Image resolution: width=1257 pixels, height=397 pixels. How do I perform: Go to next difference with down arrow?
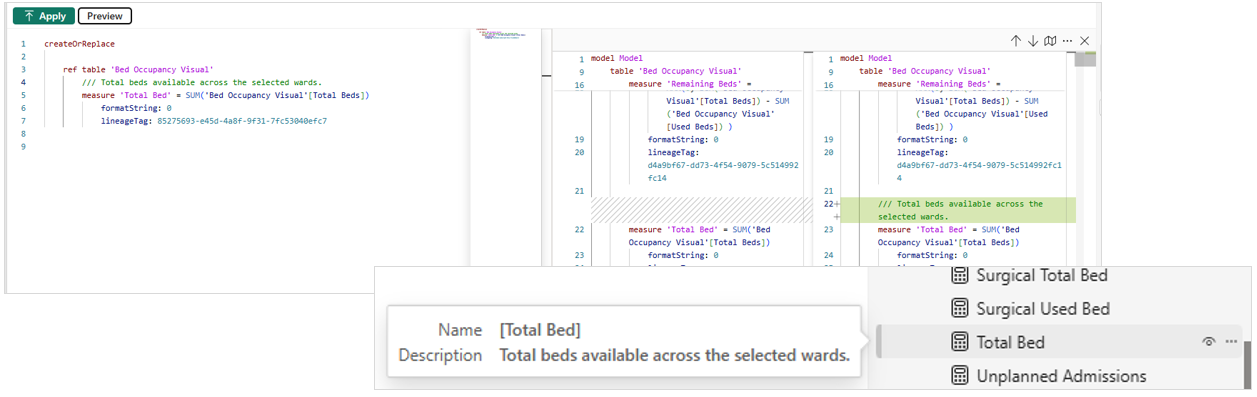(1033, 41)
